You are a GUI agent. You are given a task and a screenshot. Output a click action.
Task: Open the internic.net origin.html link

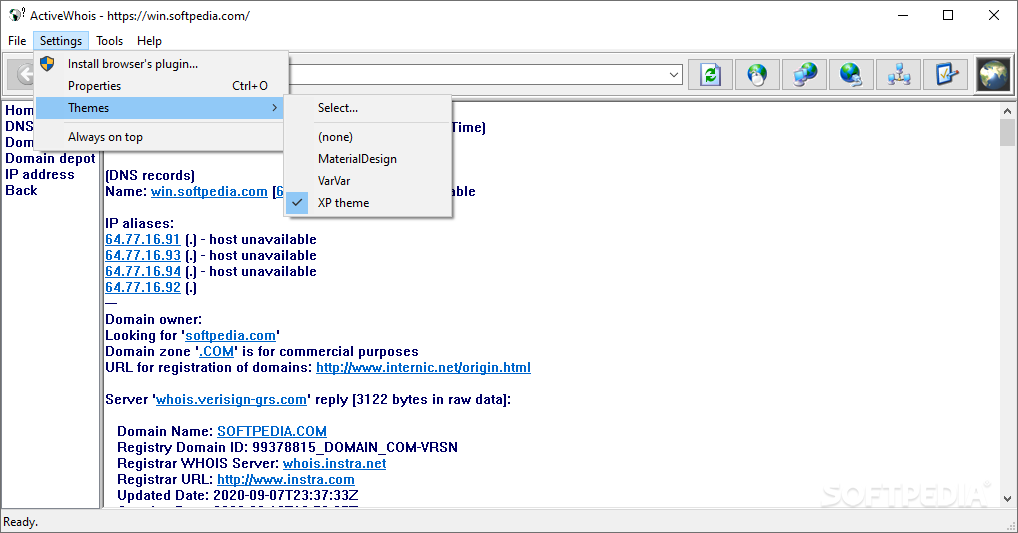423,367
